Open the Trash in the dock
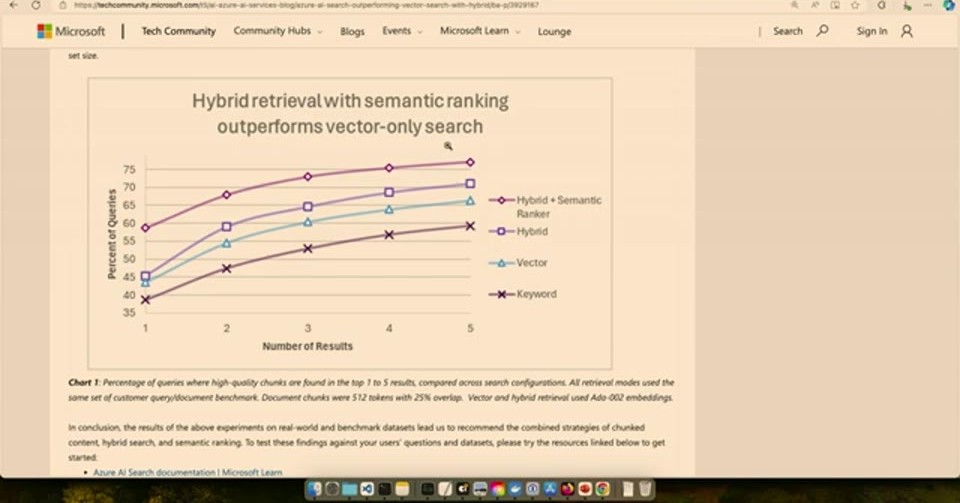This screenshot has height=503, width=960. click(x=645, y=488)
